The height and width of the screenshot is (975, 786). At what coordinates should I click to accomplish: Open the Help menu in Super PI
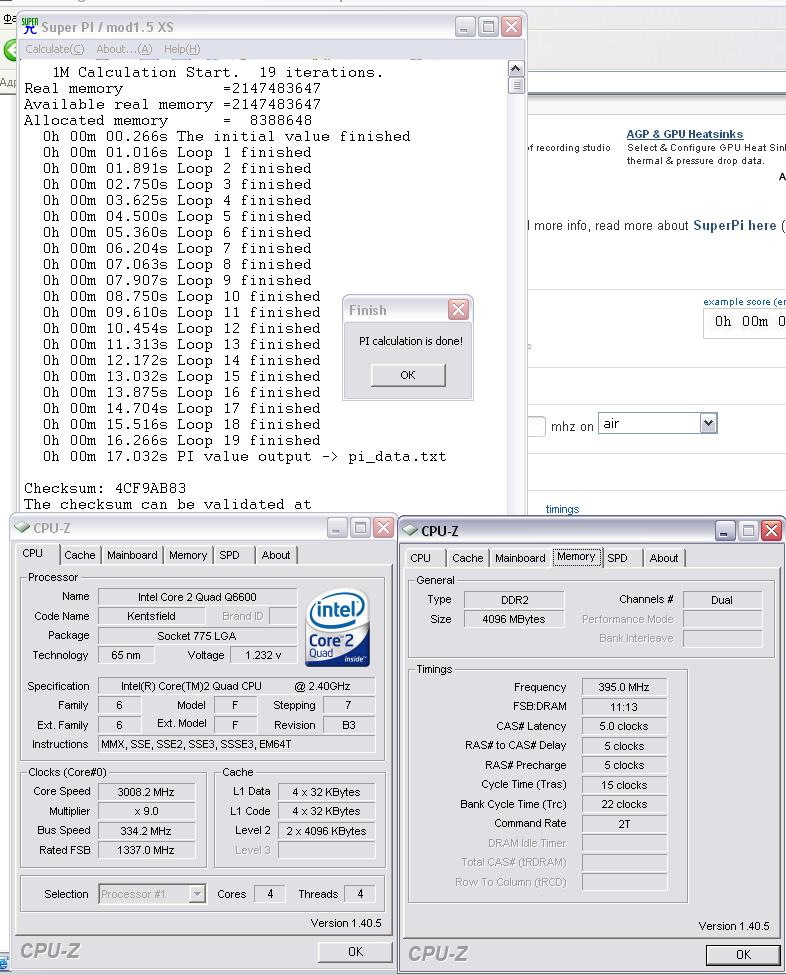(x=182, y=49)
